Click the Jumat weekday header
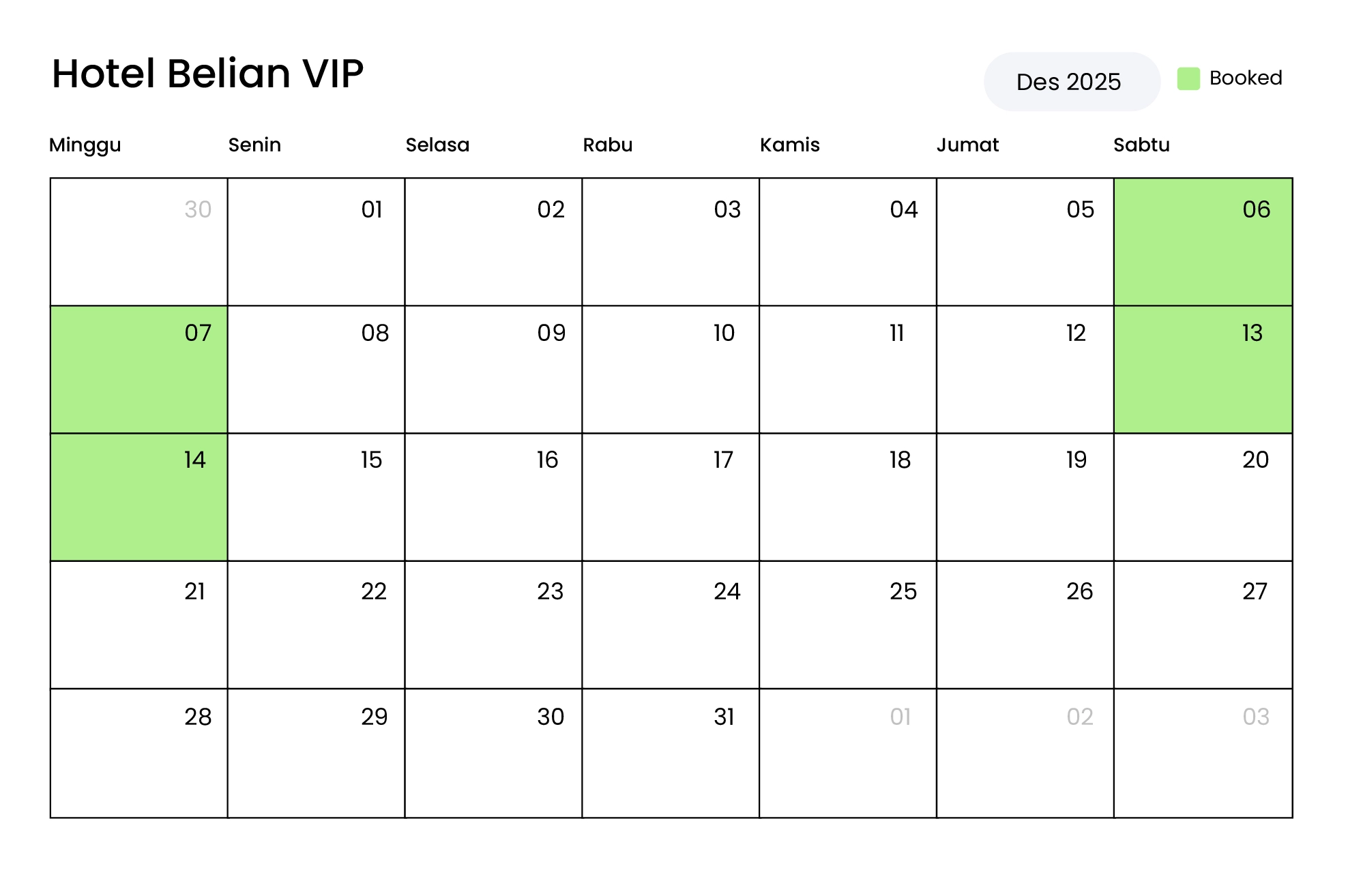The height and width of the screenshot is (896, 1348). point(967,145)
